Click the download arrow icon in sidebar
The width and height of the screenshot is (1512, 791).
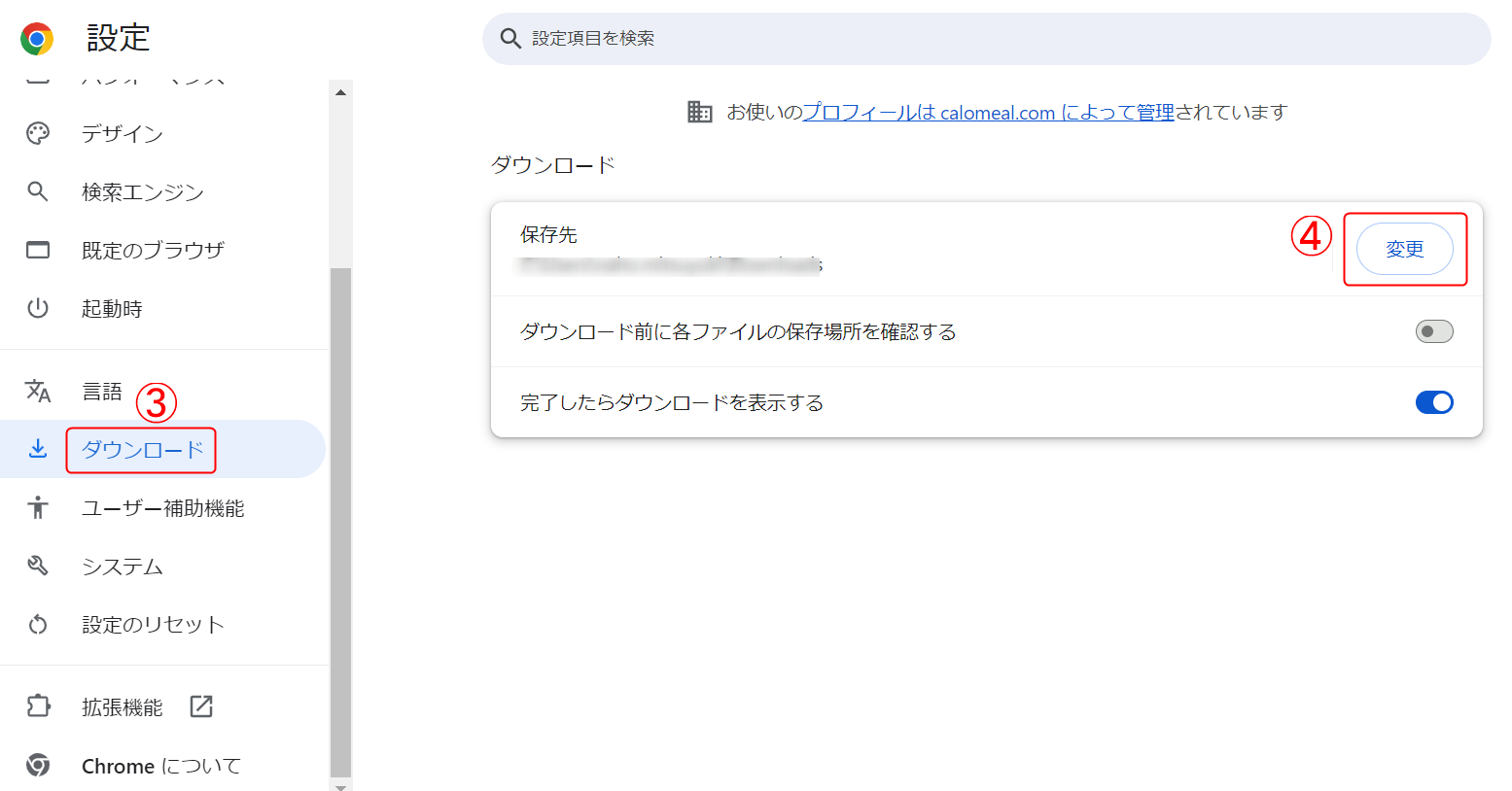coord(38,448)
